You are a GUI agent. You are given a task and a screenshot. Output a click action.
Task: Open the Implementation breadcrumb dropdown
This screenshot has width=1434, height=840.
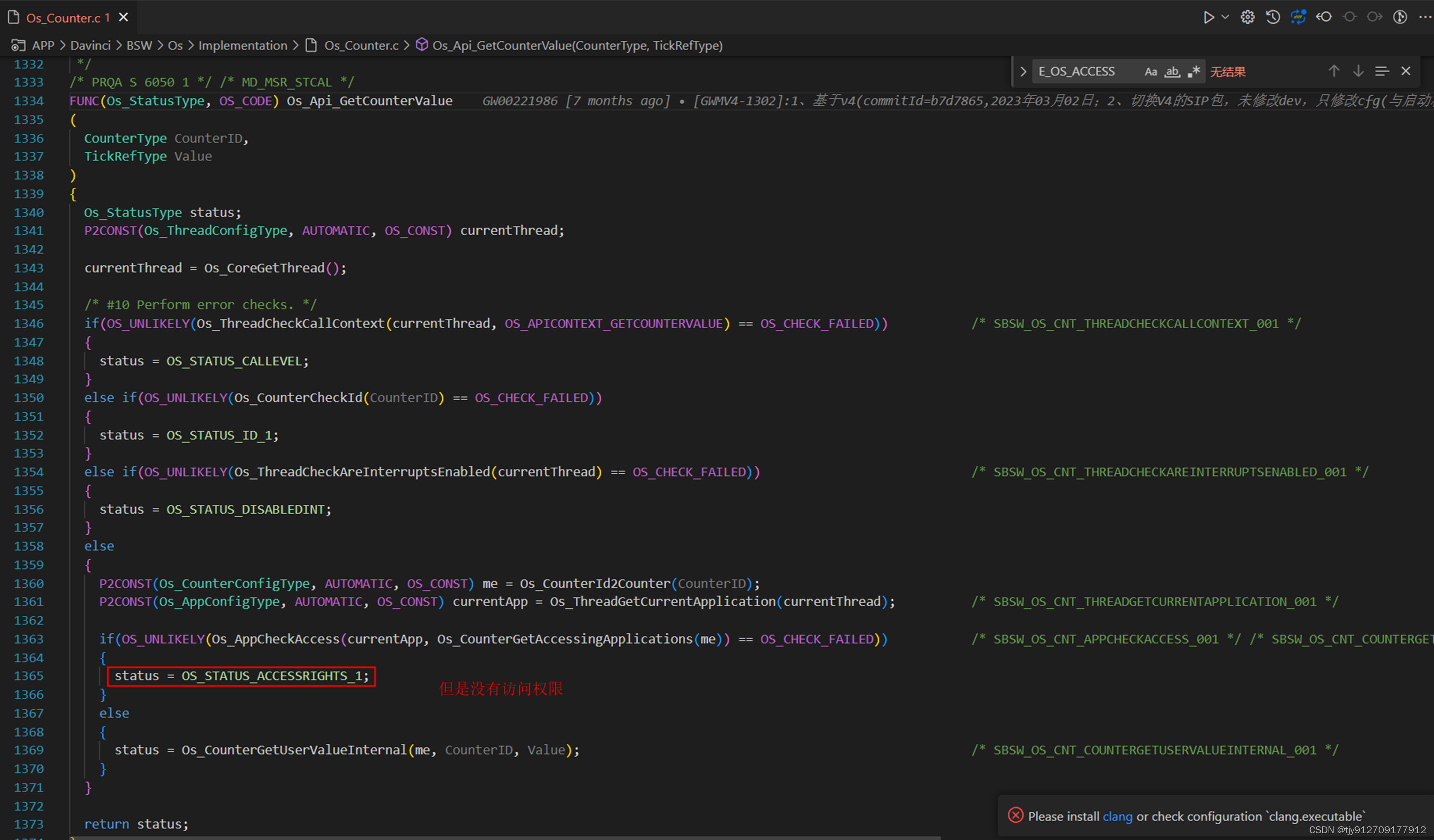243,45
